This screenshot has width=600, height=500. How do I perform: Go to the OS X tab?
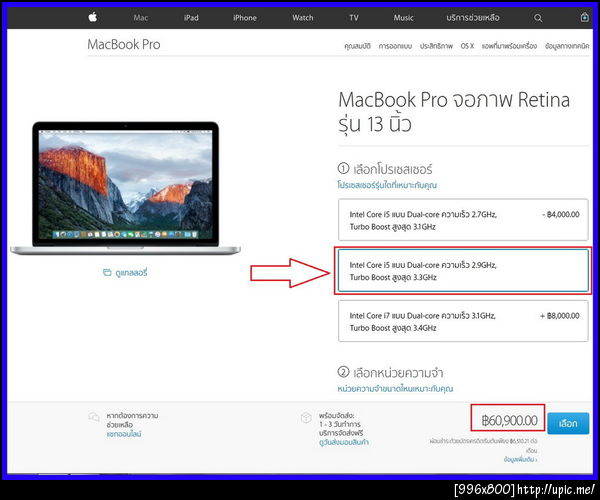(x=467, y=46)
